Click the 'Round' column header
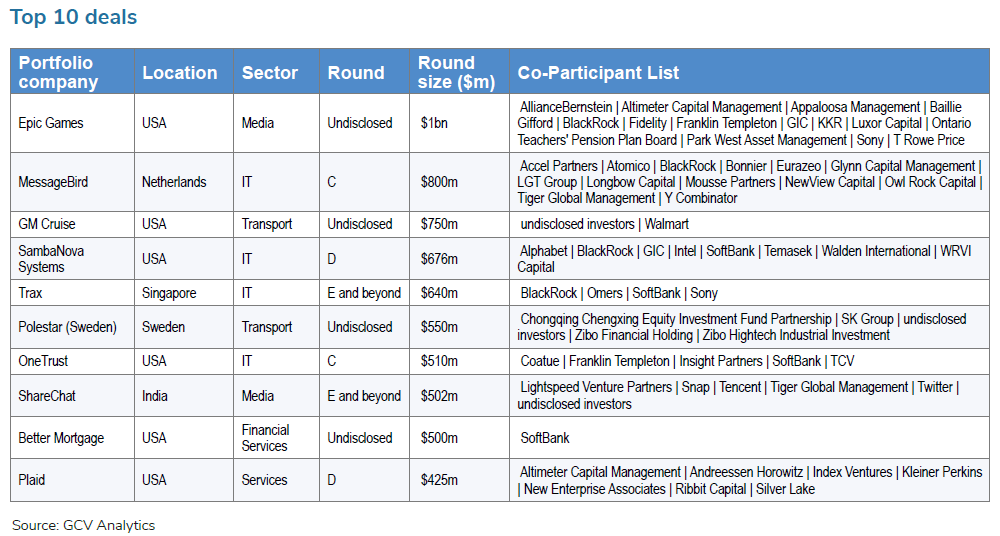 click(x=355, y=73)
